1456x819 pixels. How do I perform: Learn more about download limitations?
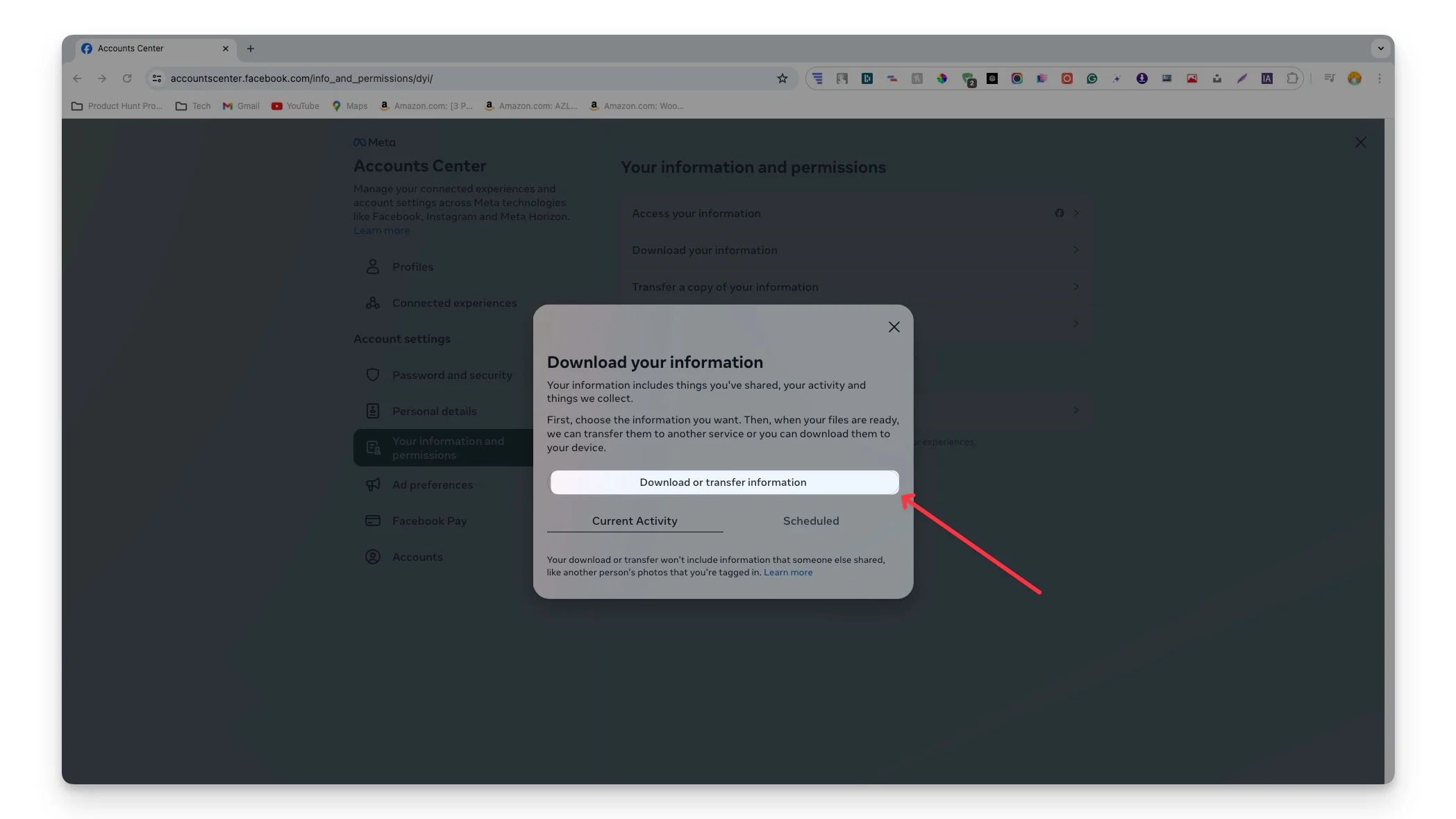tap(788, 572)
